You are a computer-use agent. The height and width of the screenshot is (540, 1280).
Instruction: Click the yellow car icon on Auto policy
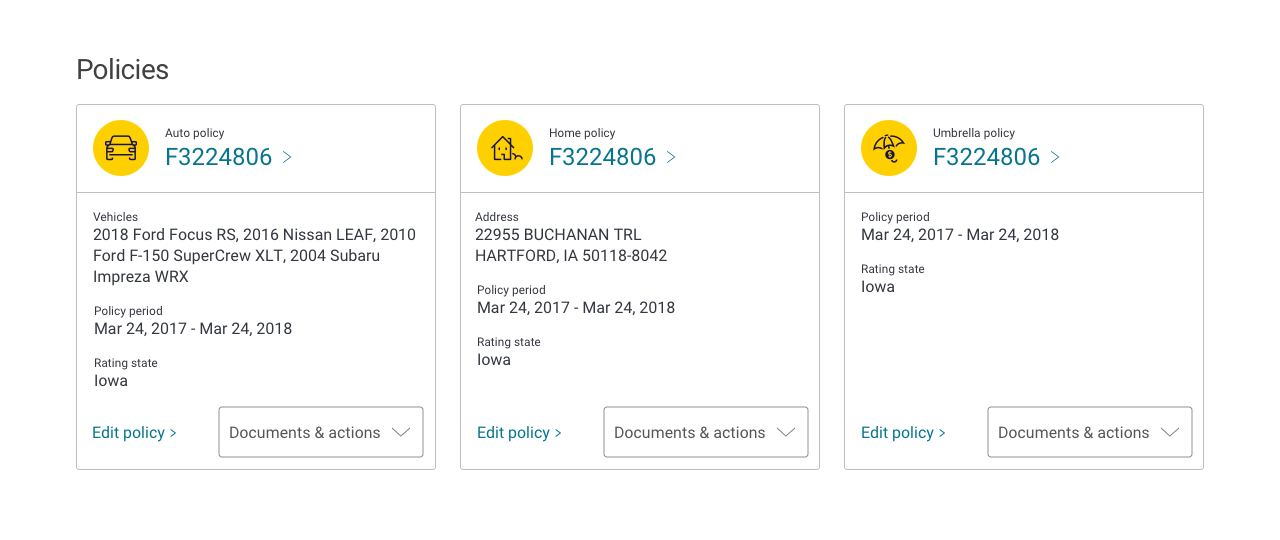tap(121, 148)
